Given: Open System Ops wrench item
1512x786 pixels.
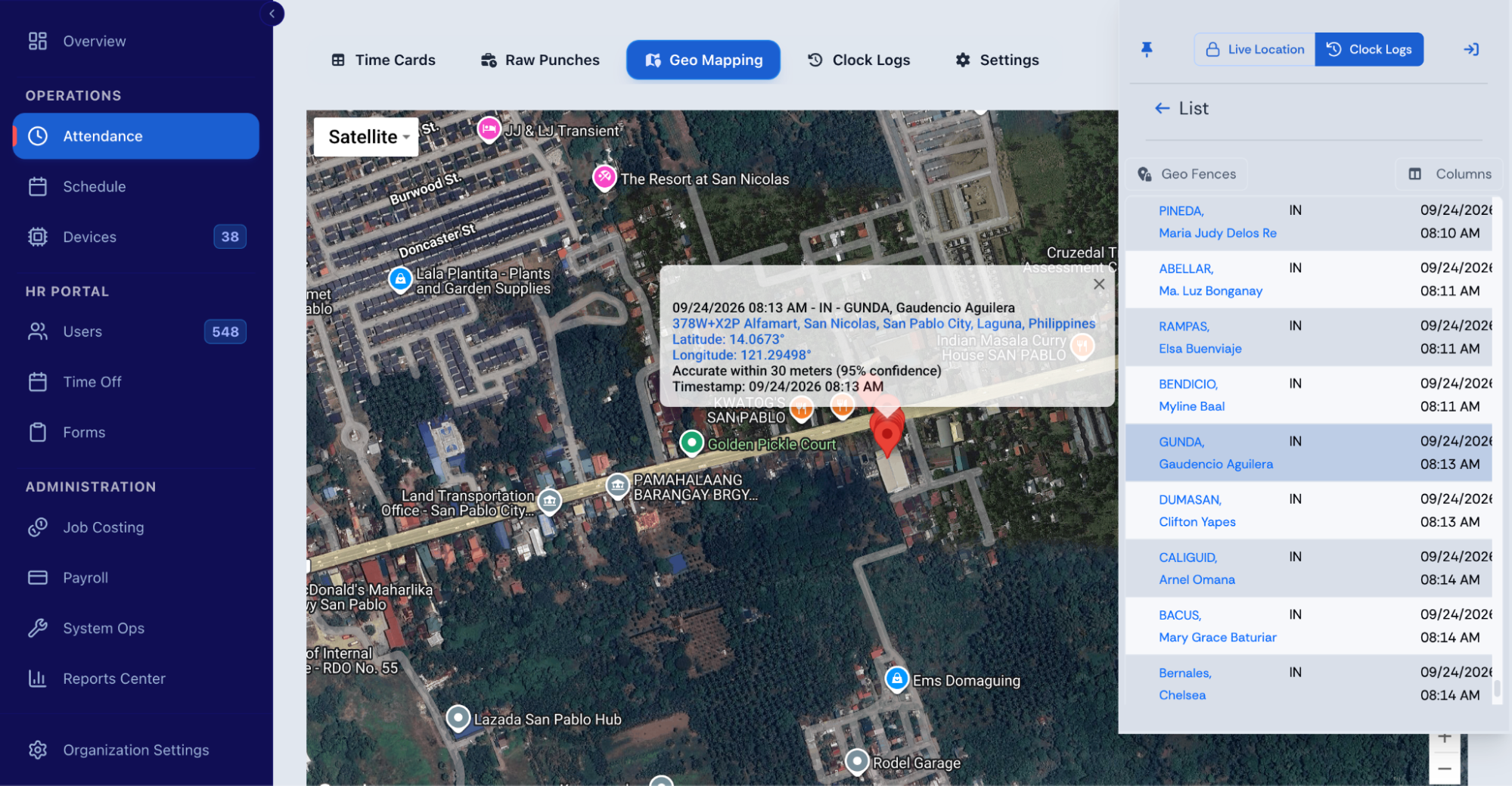Looking at the screenshot, I should (136, 628).
